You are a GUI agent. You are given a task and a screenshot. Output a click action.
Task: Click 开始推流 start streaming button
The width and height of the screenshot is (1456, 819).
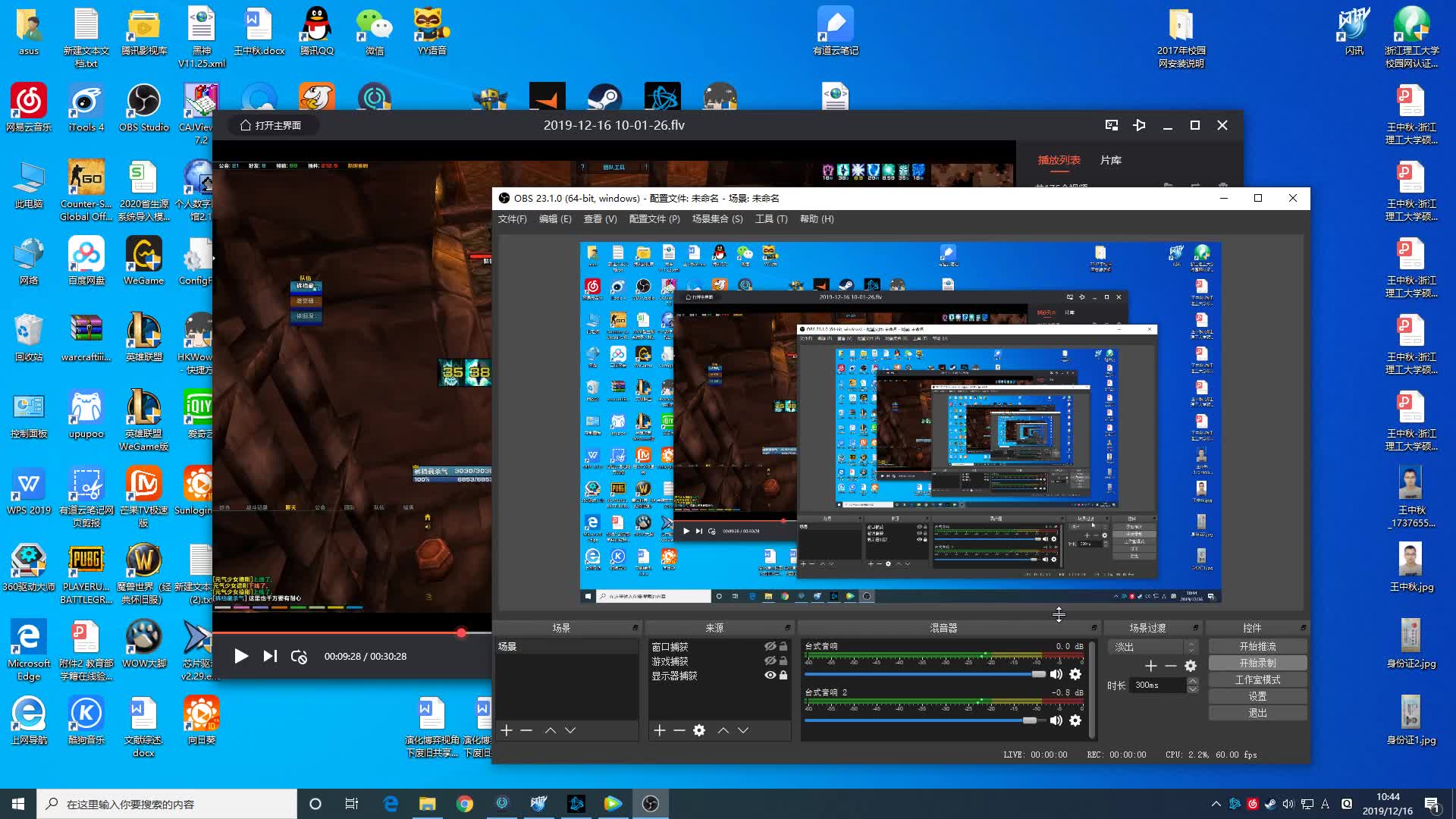(x=1257, y=646)
